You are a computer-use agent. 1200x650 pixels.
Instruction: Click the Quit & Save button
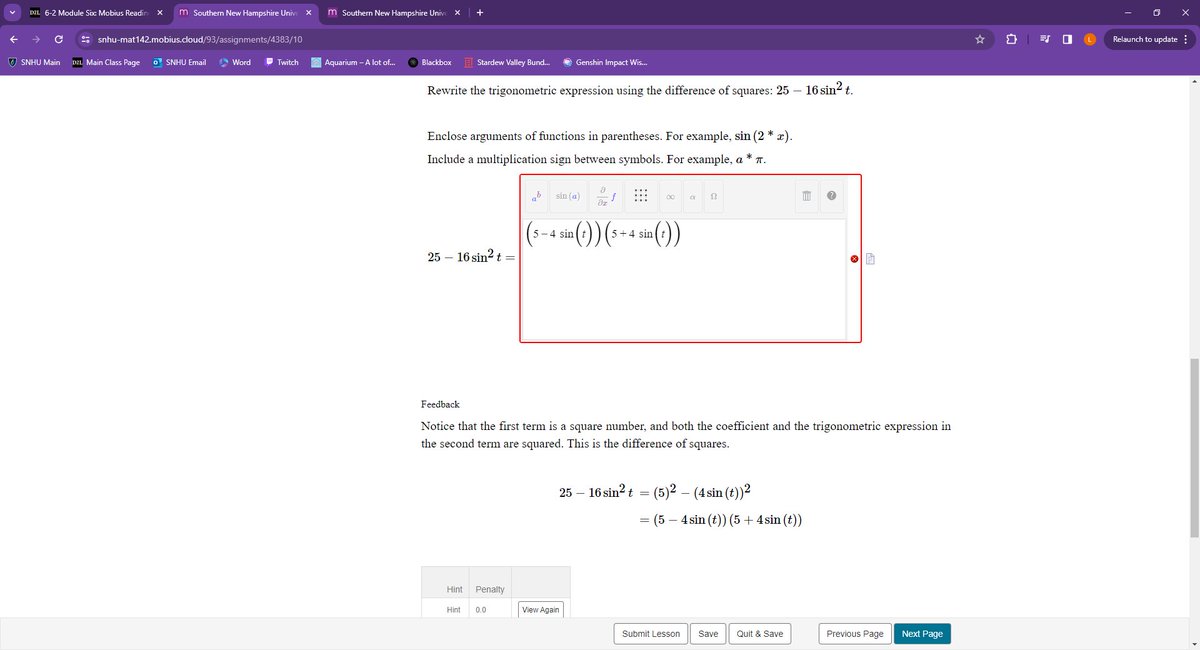[x=760, y=634]
